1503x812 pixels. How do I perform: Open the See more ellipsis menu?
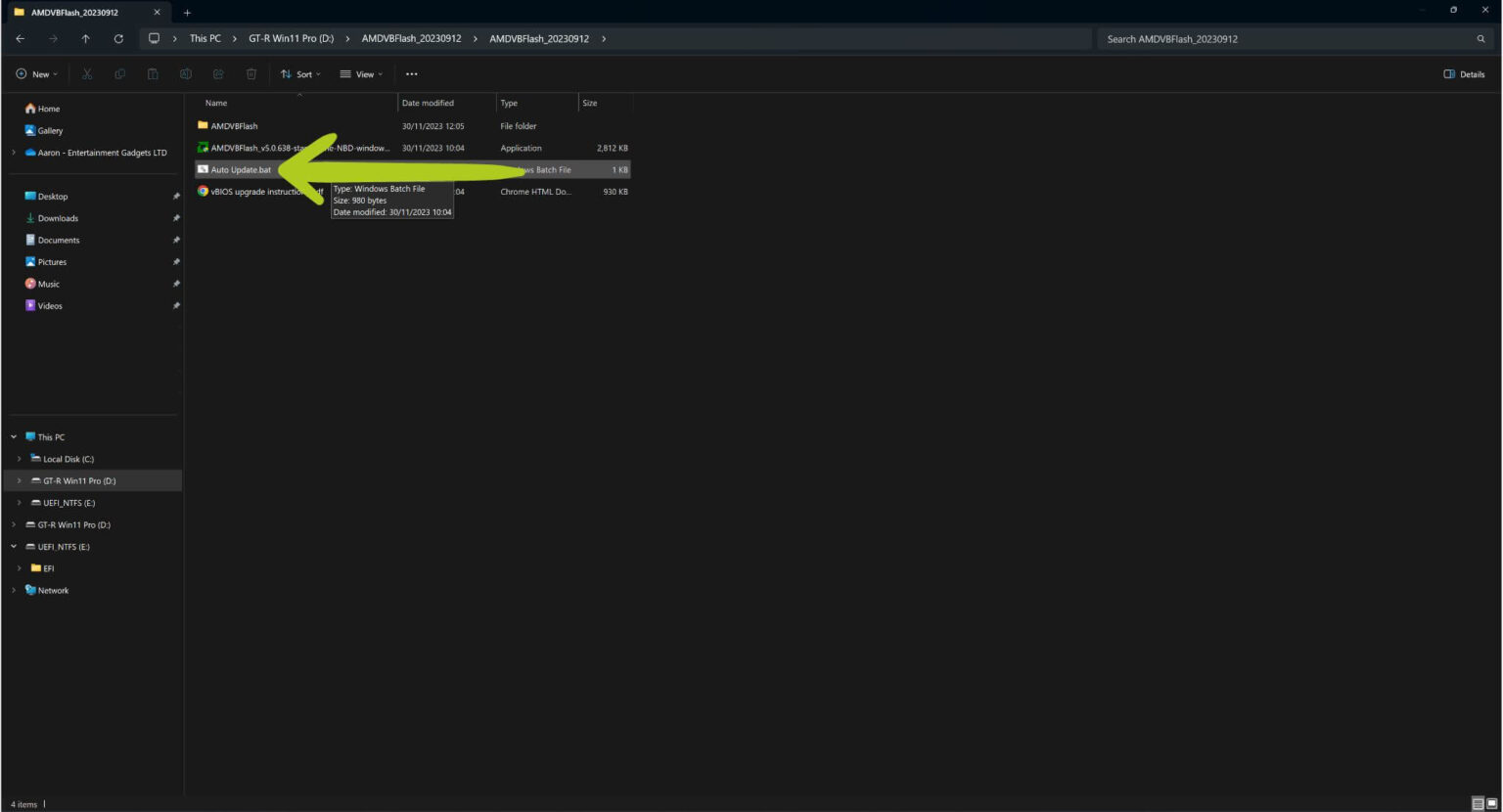click(412, 74)
